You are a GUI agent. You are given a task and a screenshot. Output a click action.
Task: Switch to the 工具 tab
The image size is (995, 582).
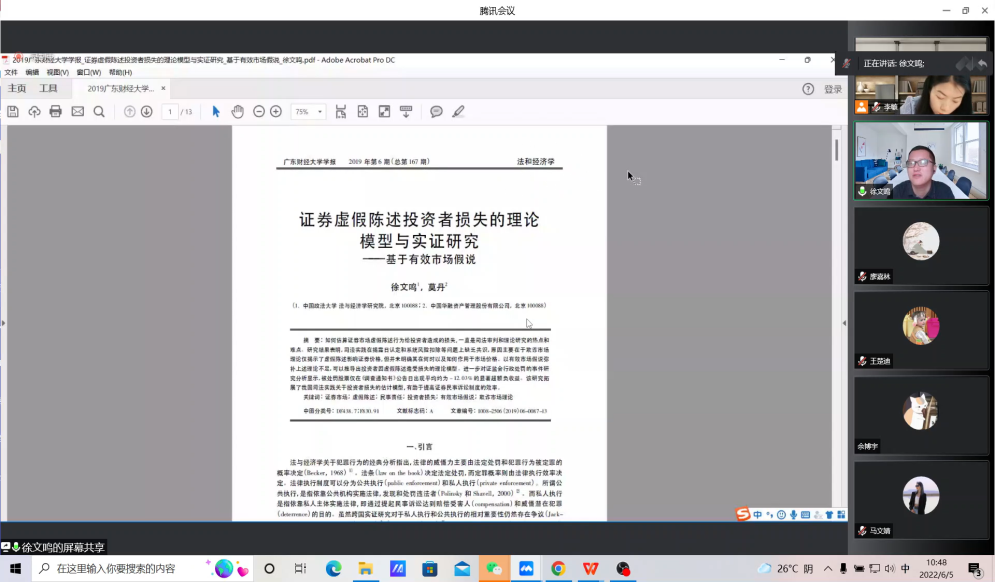(x=48, y=88)
